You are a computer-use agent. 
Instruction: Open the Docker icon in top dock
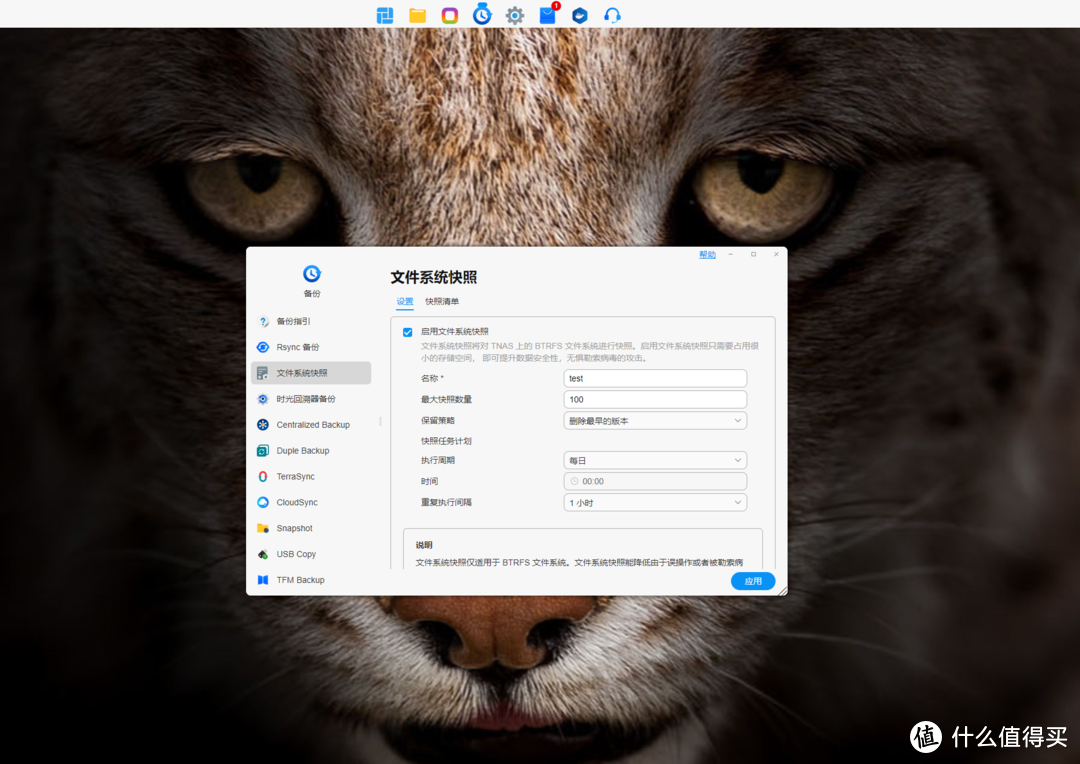[x=580, y=15]
